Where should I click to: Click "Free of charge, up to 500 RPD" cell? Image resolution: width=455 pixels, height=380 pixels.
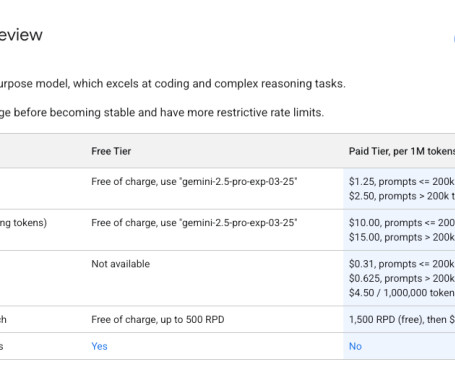(158, 320)
